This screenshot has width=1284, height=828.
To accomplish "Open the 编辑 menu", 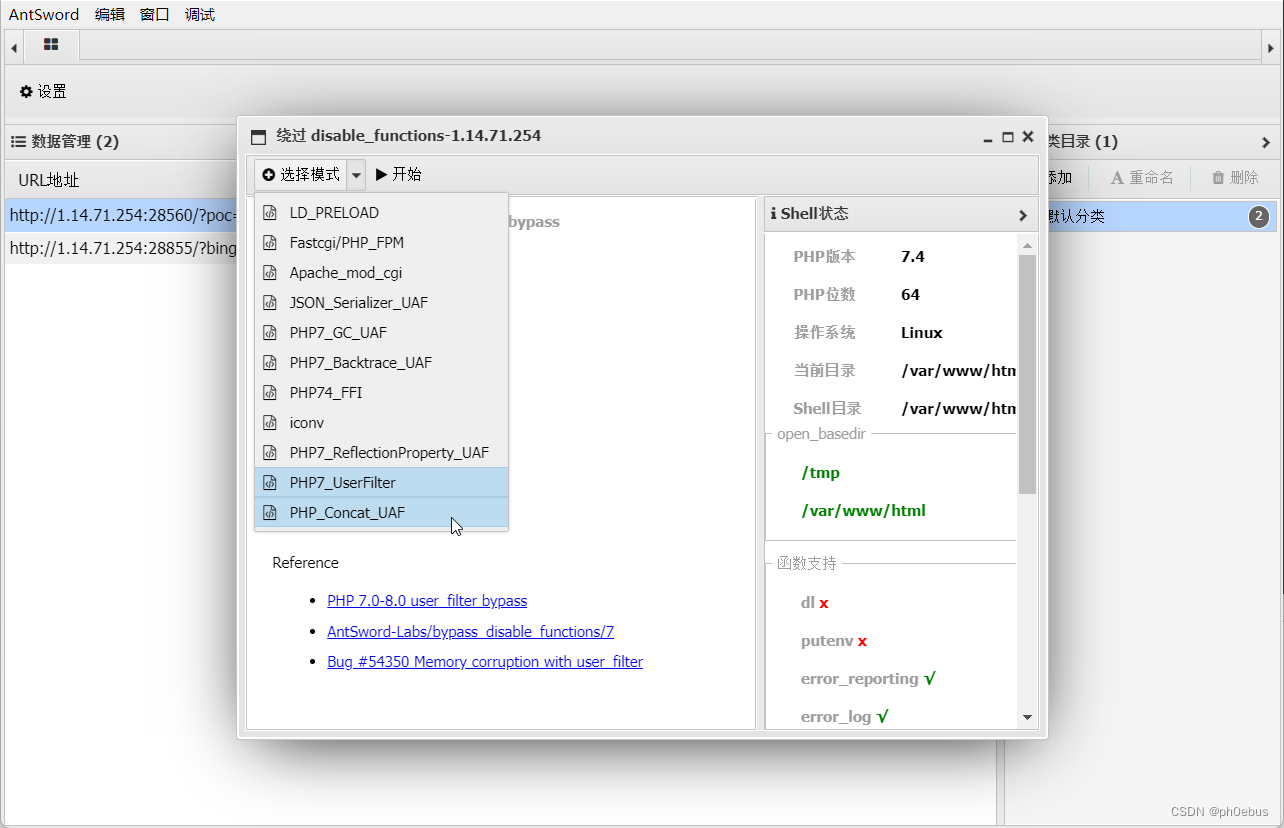I will click(x=110, y=14).
